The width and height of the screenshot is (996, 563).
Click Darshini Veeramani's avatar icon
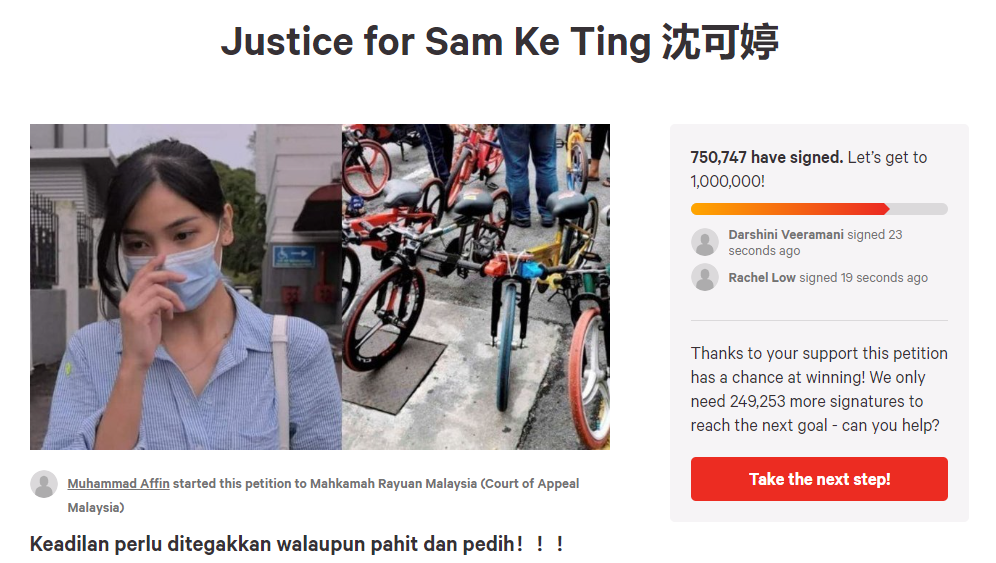704,242
